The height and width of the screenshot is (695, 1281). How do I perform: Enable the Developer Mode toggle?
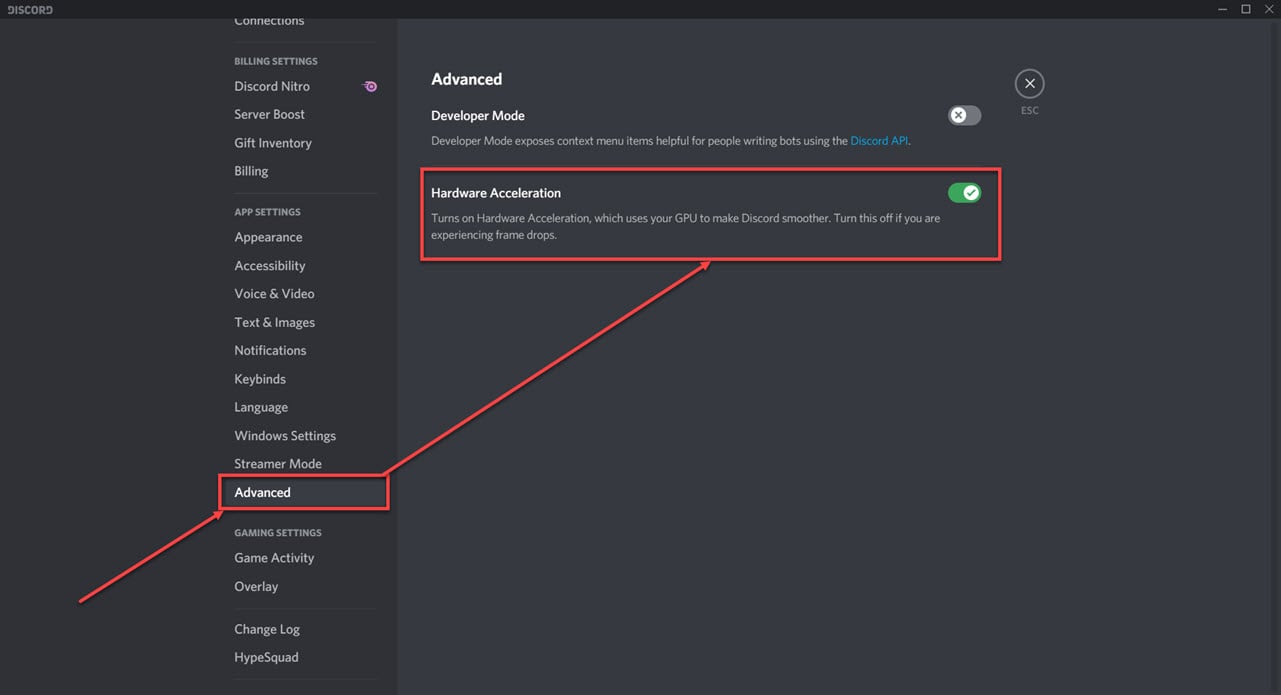pos(964,115)
